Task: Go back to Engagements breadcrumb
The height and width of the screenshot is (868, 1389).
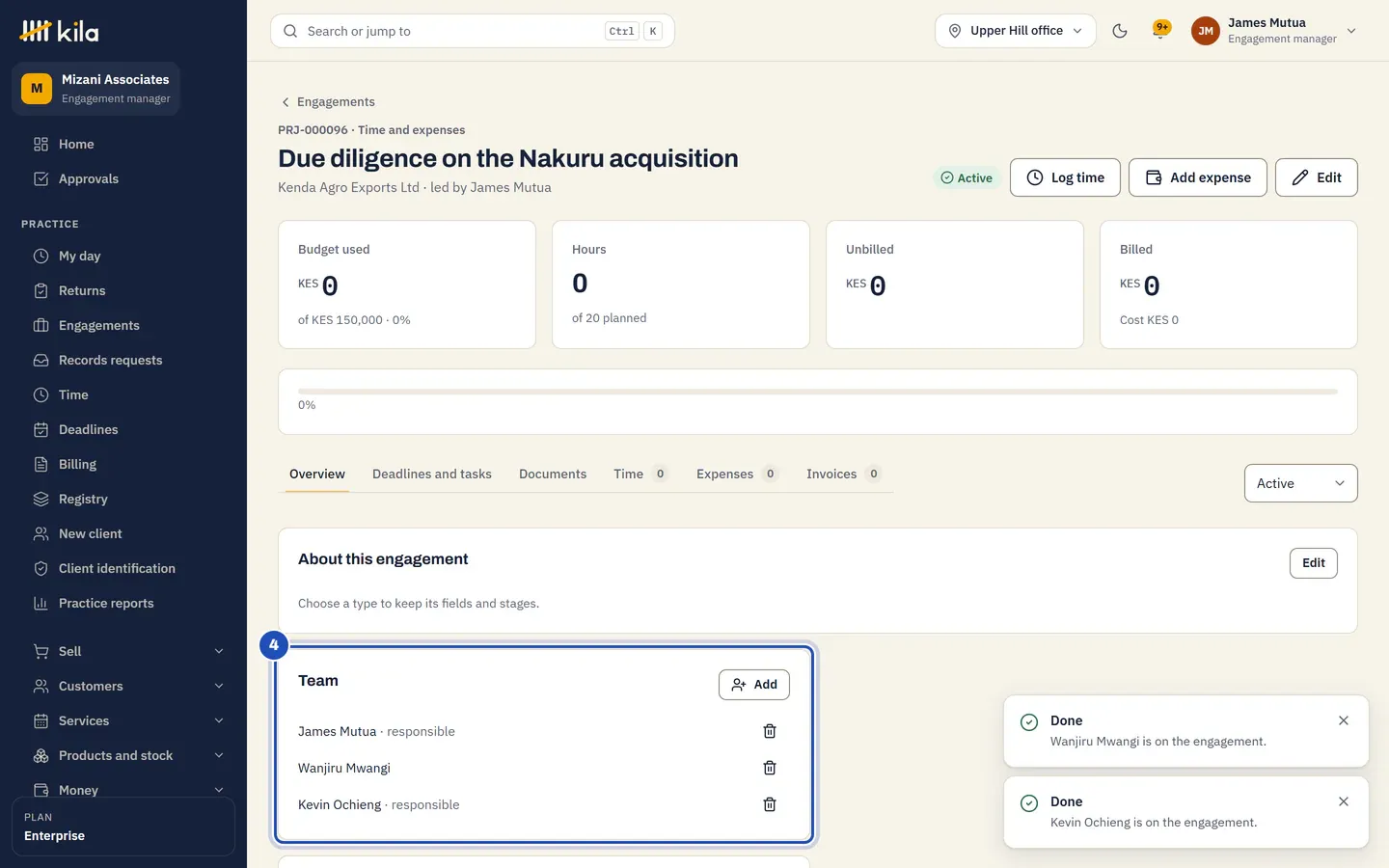Action: [x=328, y=101]
